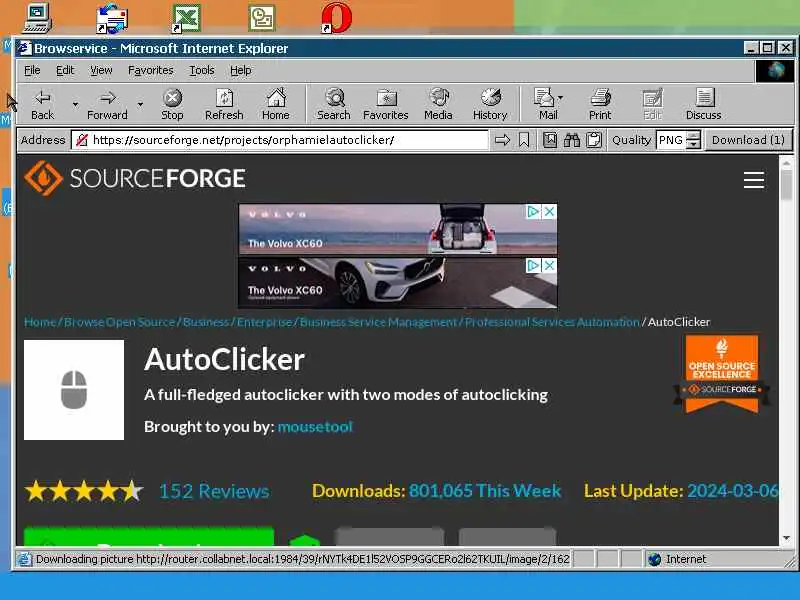Open the SourceForge hamburger menu

point(754,180)
